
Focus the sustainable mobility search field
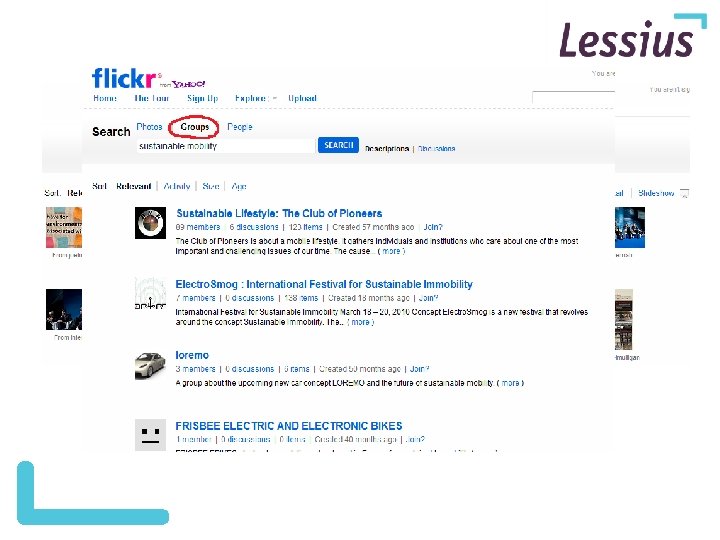pos(226,146)
